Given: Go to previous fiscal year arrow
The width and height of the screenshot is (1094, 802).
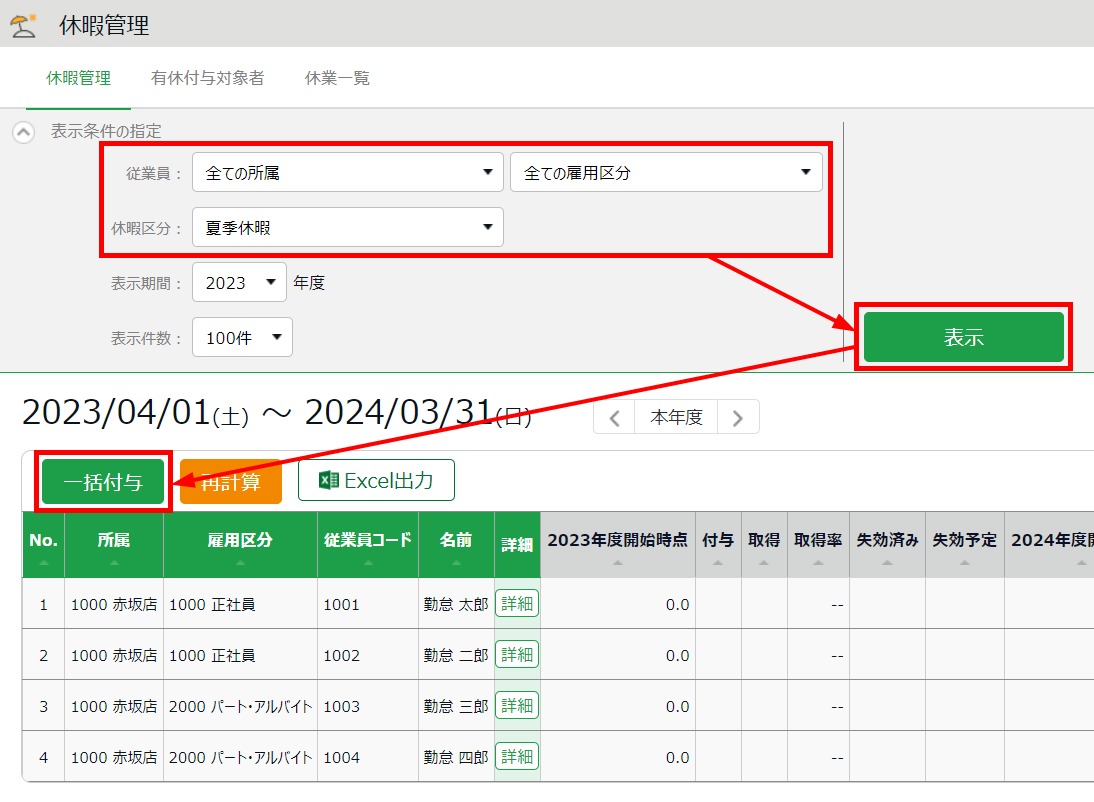Looking at the screenshot, I should point(614,418).
